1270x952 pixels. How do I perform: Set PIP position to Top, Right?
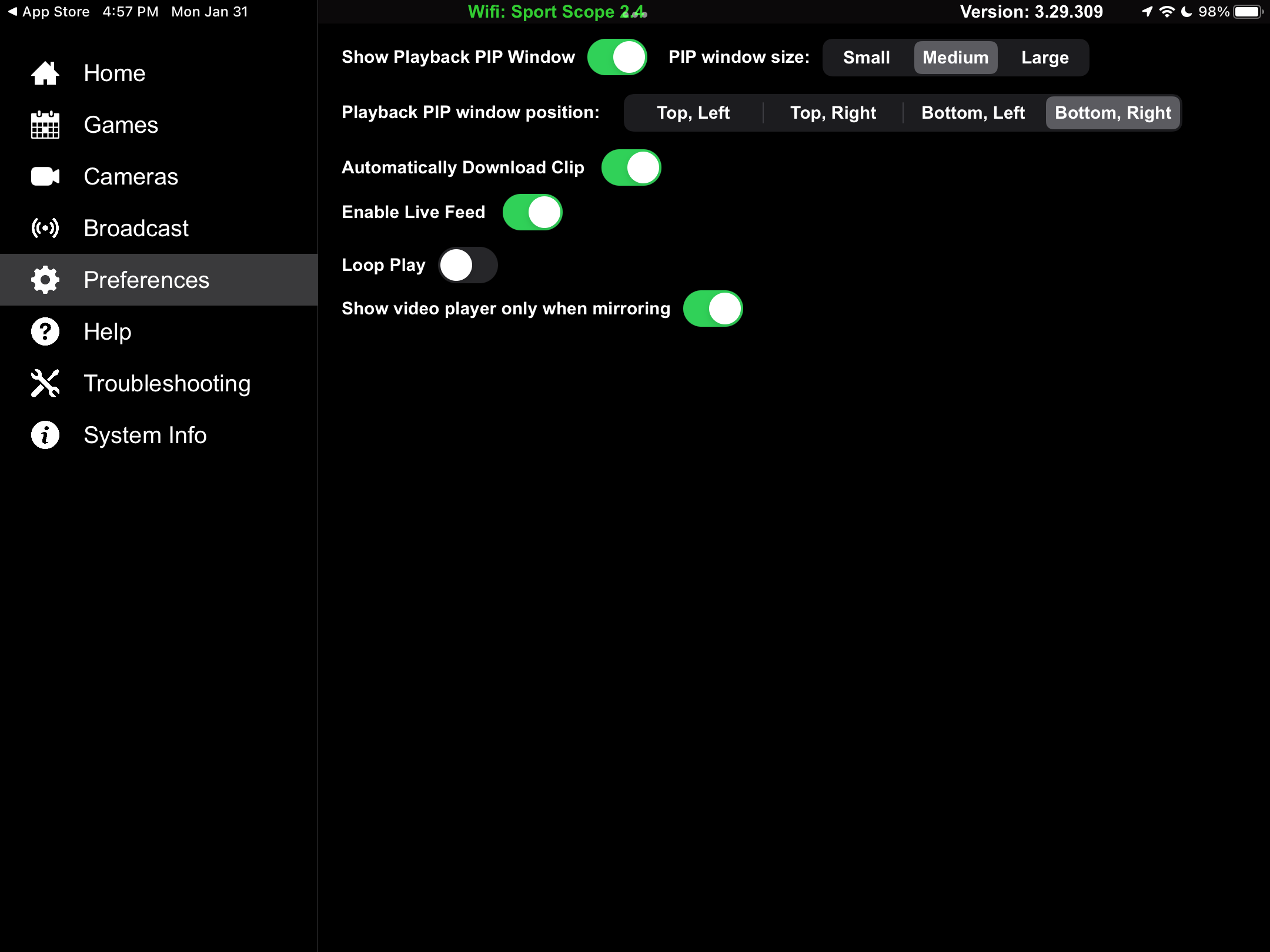pyautogui.click(x=833, y=113)
